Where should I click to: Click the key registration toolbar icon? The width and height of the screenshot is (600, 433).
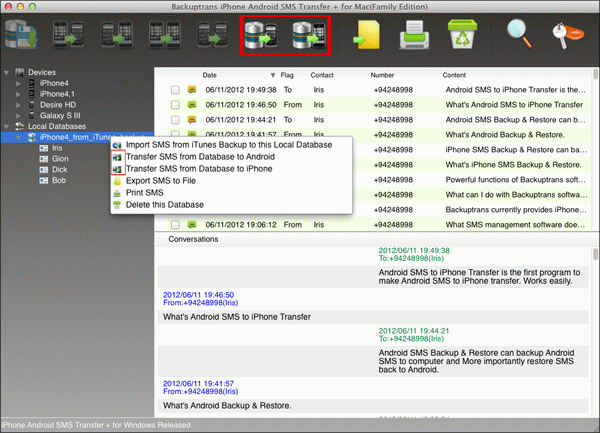click(x=568, y=36)
